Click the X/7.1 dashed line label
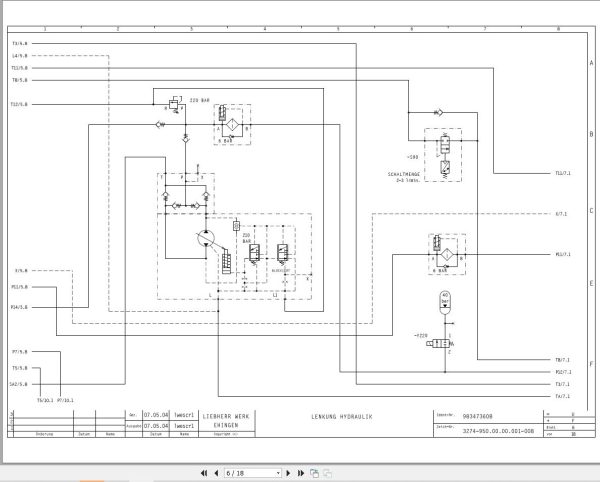 (561, 214)
